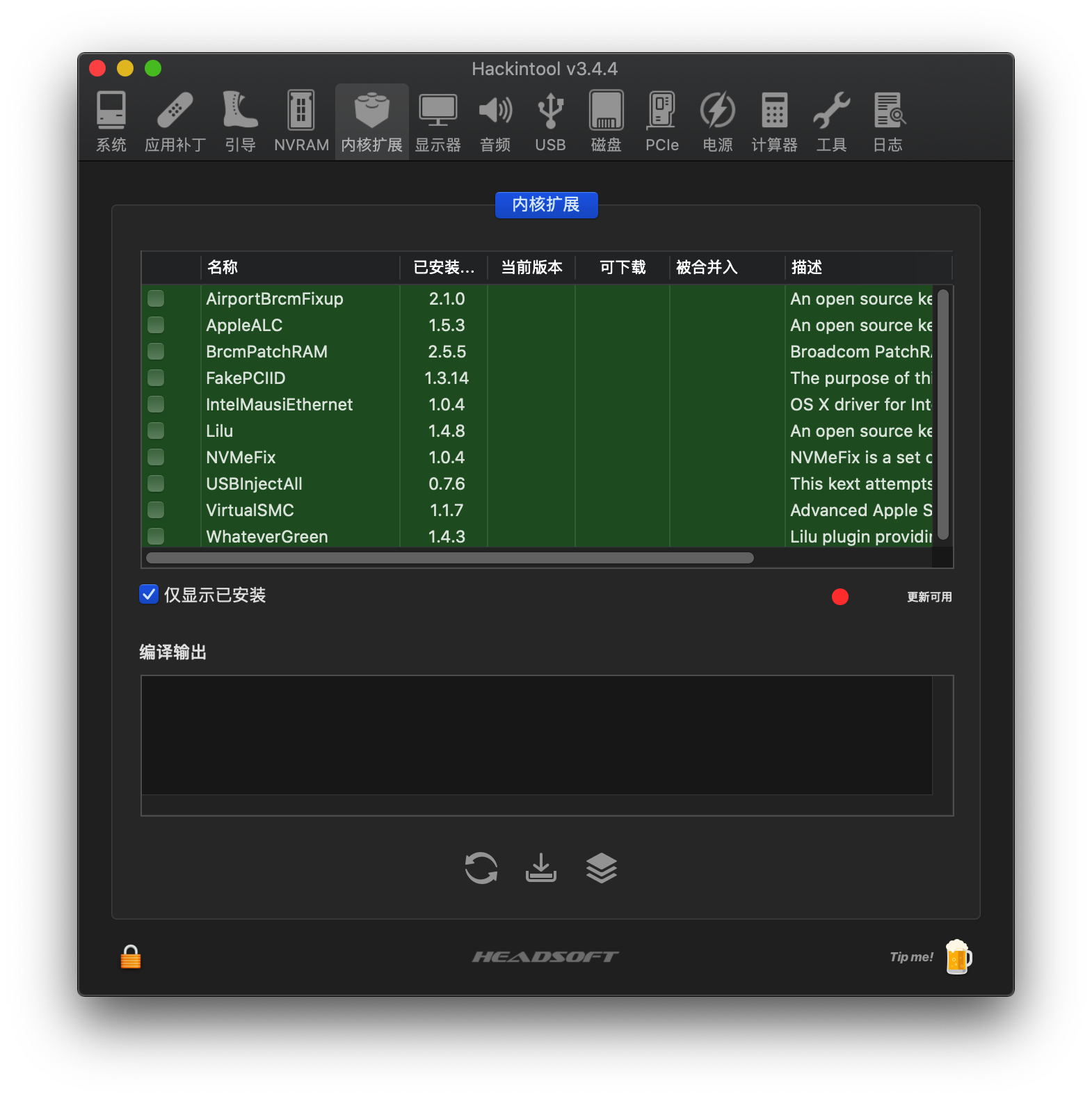The width and height of the screenshot is (1092, 1099).
Task: Toggle the 仅显示已安装 checkbox
Action: [x=149, y=595]
